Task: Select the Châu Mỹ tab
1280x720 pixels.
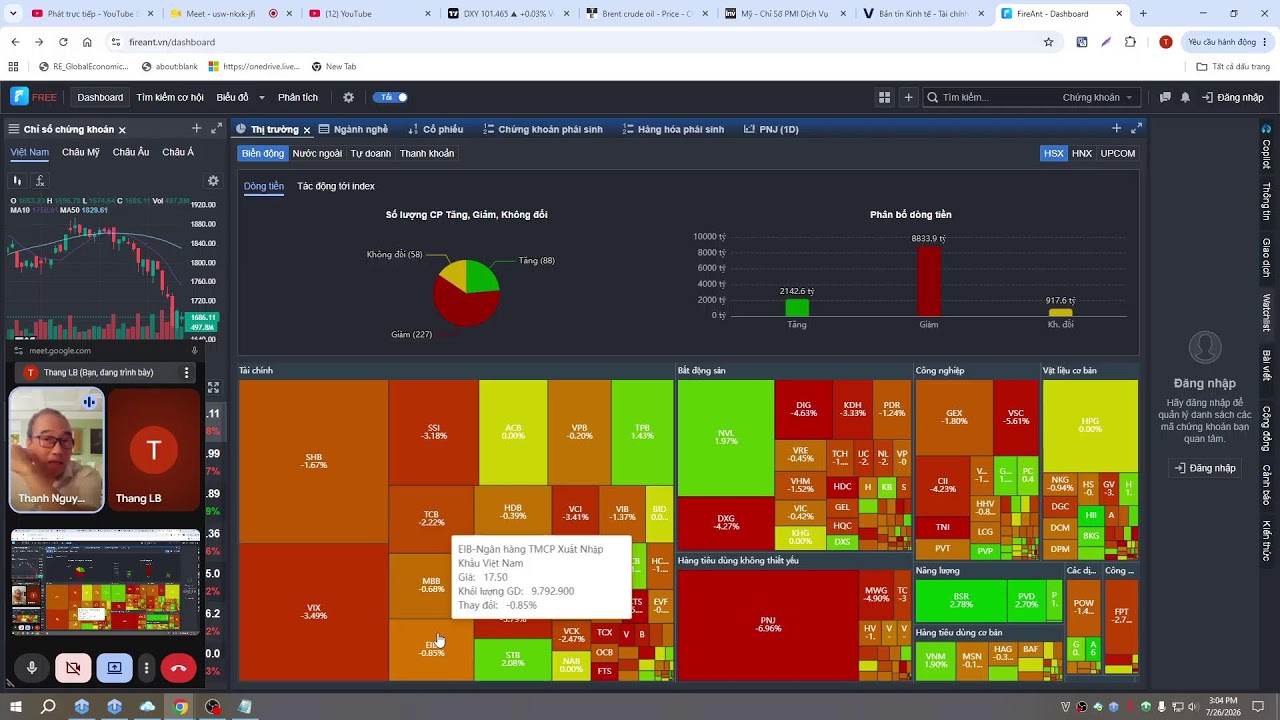Action: 81,152
